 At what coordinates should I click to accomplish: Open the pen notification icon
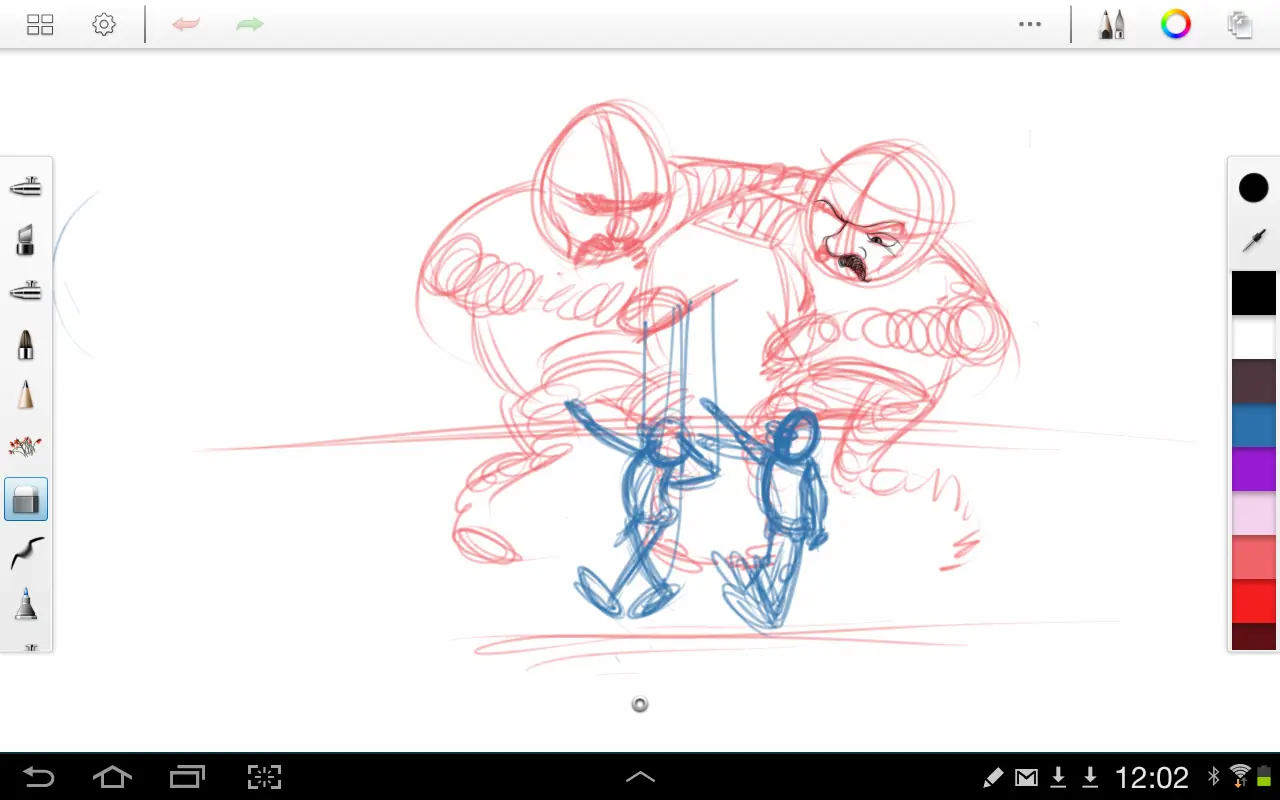coord(993,777)
